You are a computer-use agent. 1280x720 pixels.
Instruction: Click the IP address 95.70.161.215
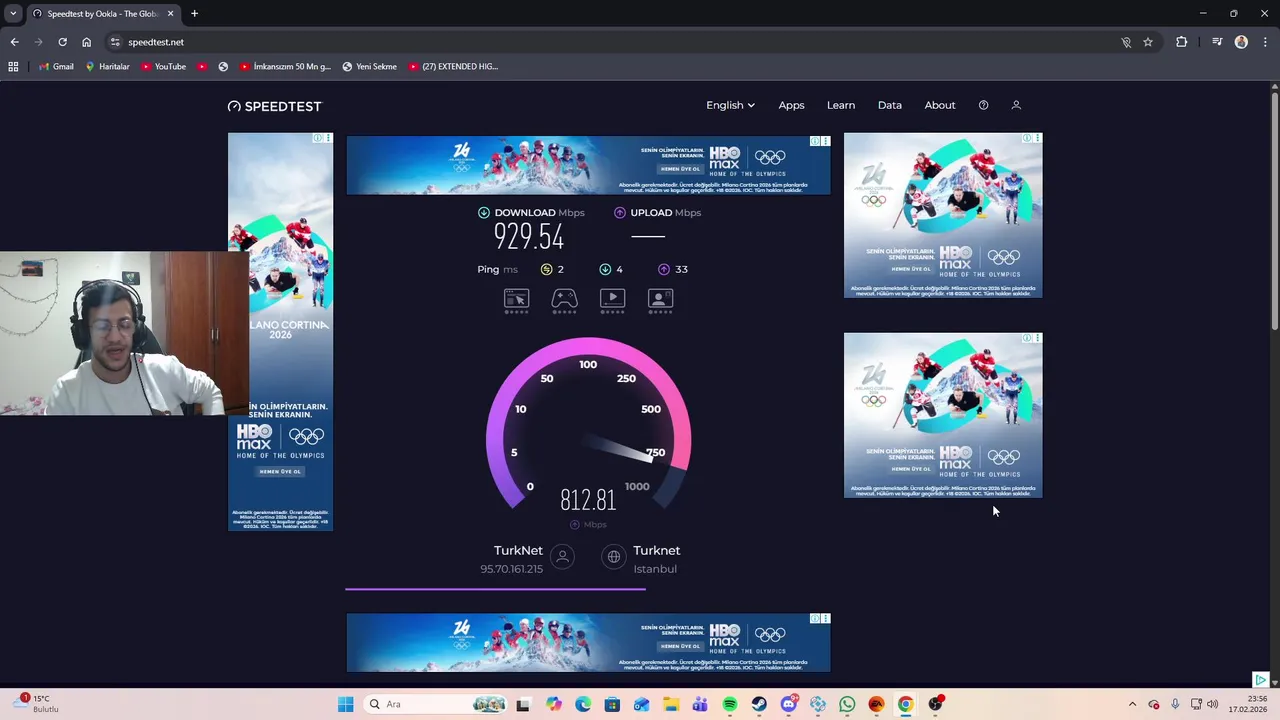[511, 569]
